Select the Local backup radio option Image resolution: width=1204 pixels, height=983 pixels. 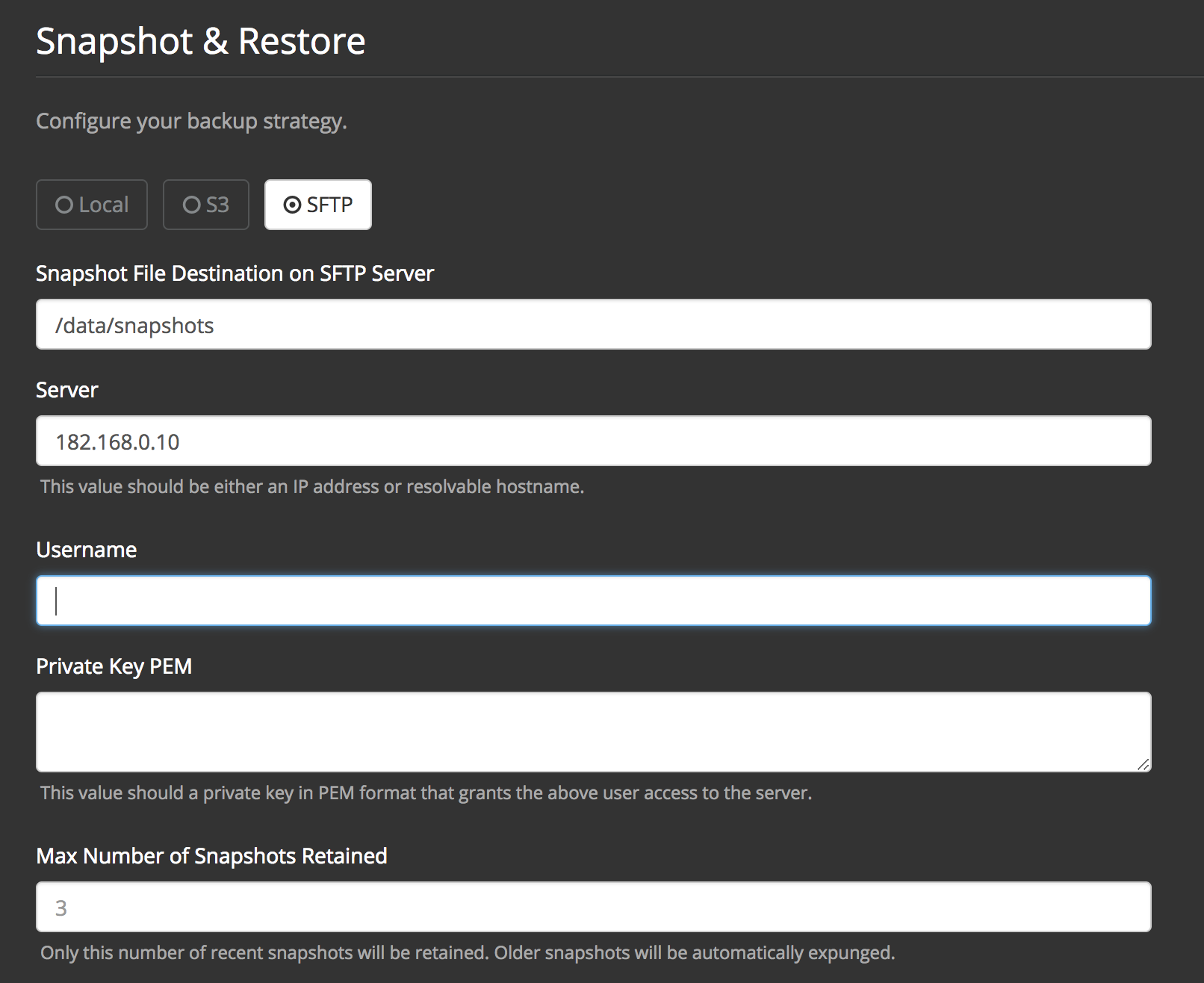(92, 205)
